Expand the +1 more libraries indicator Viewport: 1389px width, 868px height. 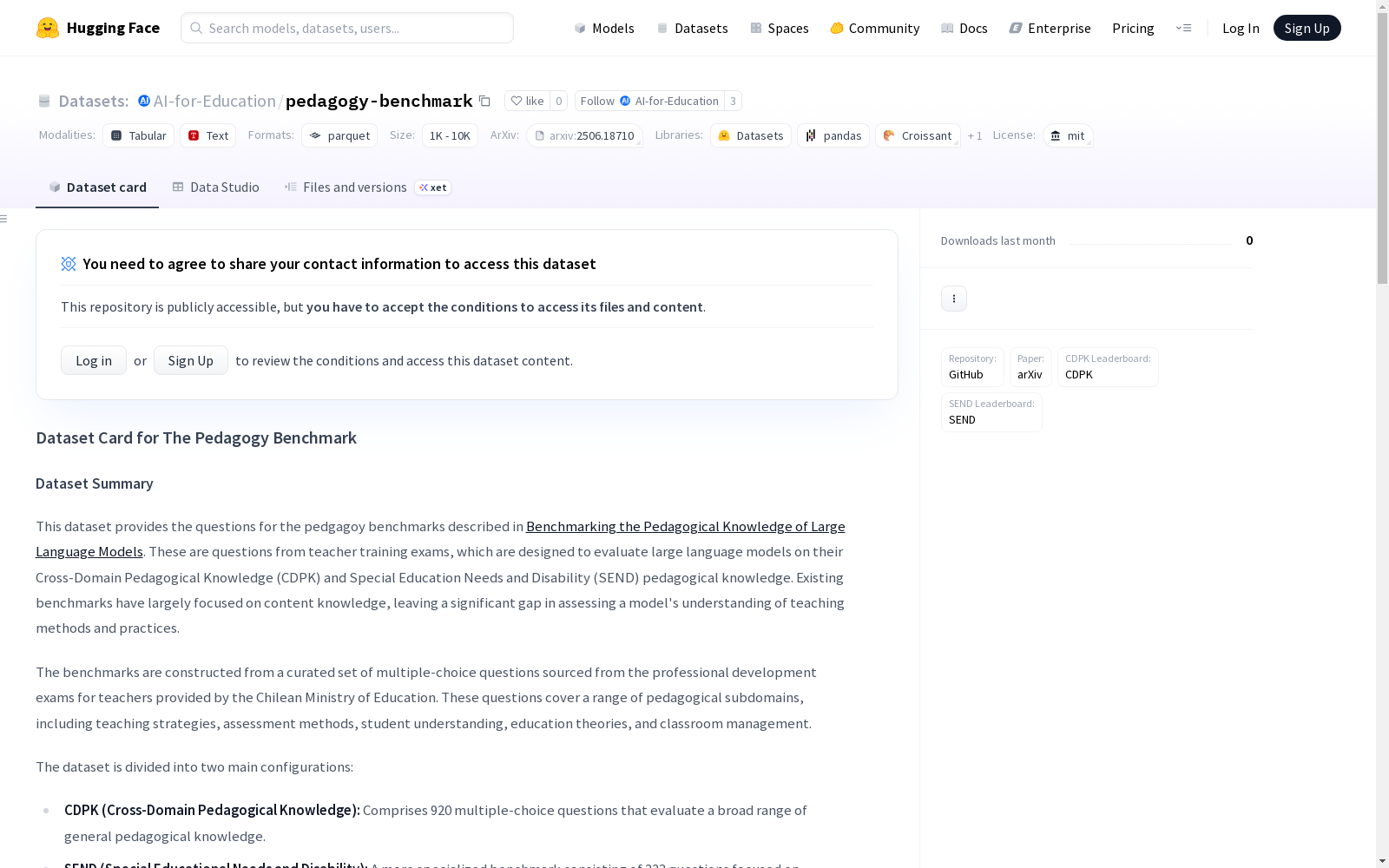pyautogui.click(x=975, y=135)
